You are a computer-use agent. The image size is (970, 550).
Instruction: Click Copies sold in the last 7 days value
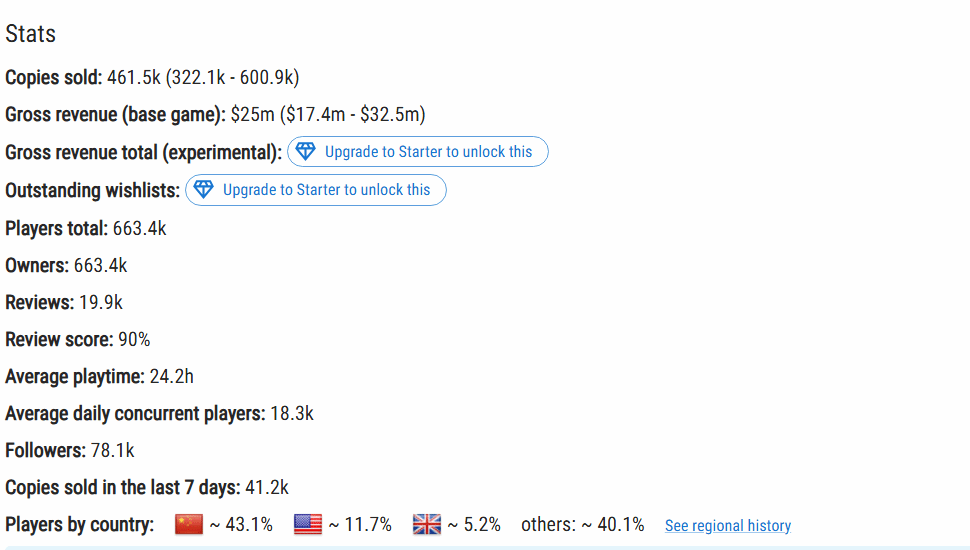(x=267, y=488)
